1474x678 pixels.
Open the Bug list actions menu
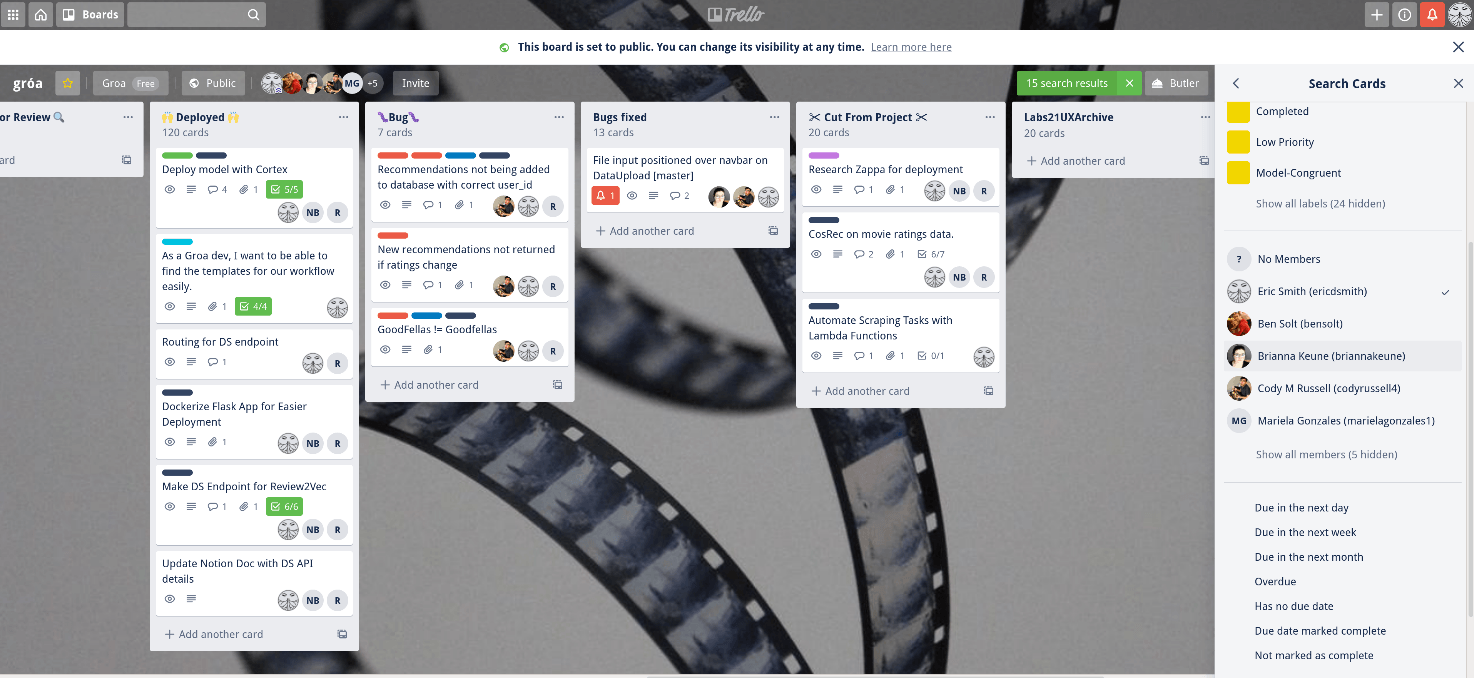click(559, 117)
